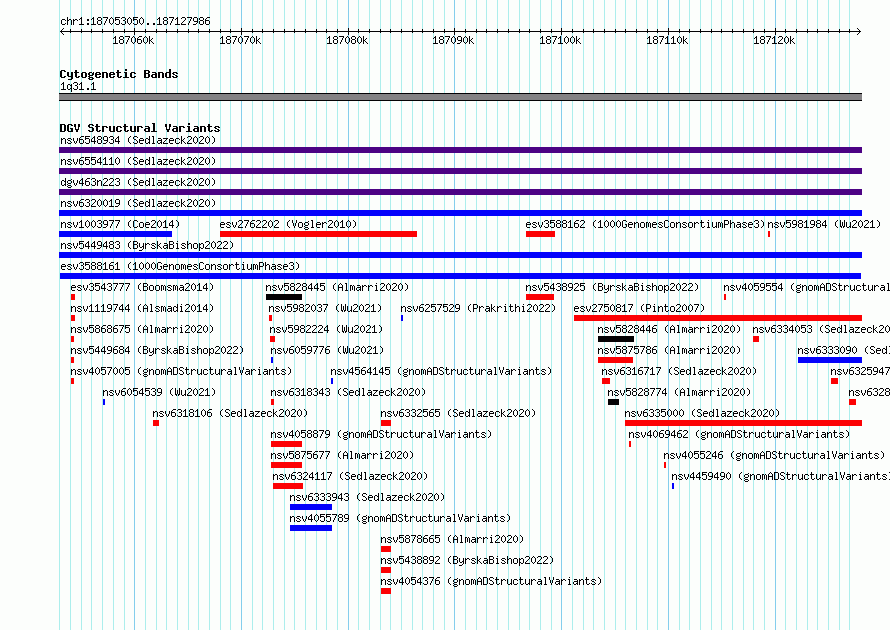890x630 pixels.
Task: Select the nsv4055789 gnomAD blue bar
Action: tap(311, 528)
